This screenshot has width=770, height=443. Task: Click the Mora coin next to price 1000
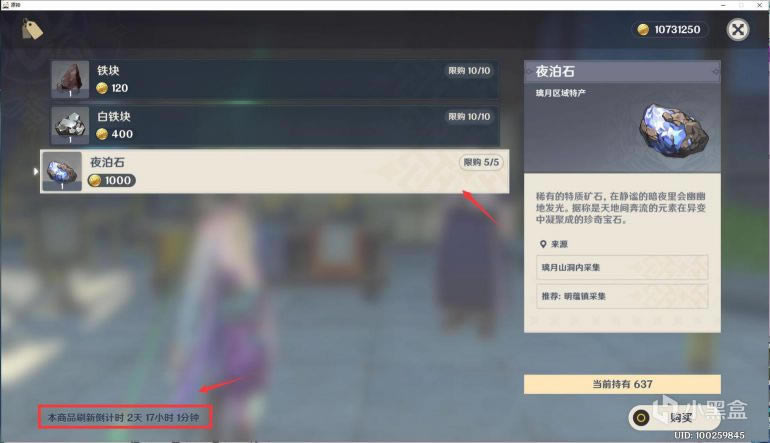point(95,180)
